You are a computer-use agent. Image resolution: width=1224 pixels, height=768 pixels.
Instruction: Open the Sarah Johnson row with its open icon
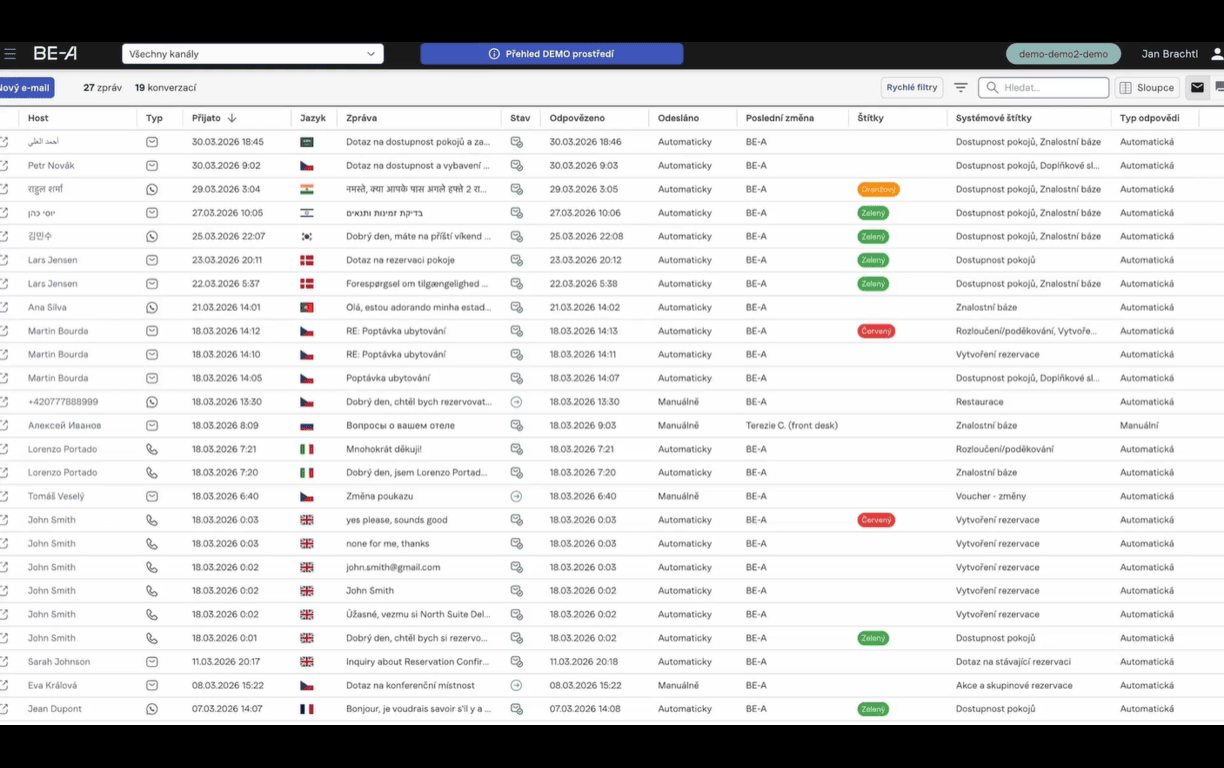pos(5,662)
